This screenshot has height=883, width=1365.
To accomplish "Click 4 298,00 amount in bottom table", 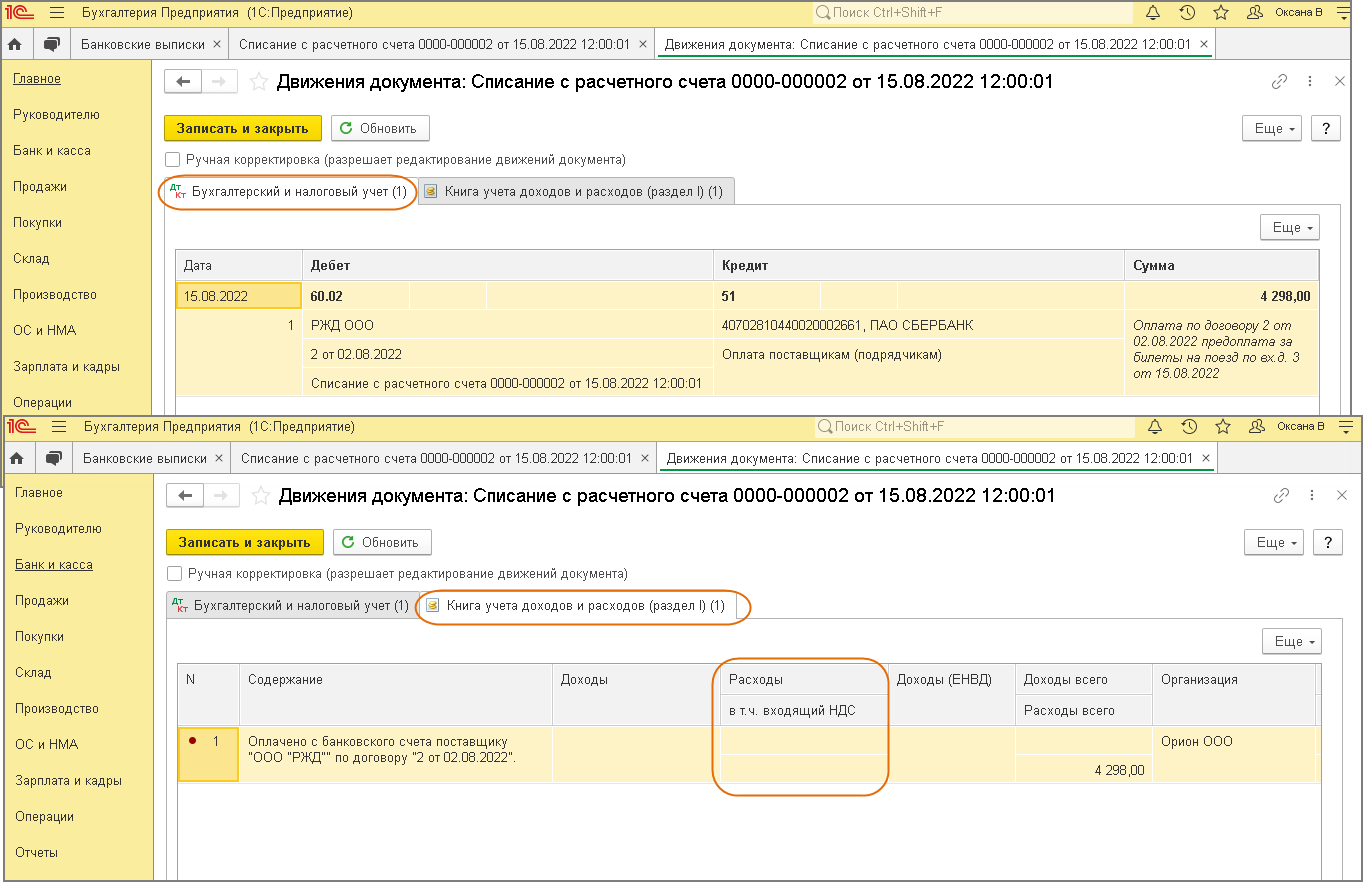I will pos(1083,770).
